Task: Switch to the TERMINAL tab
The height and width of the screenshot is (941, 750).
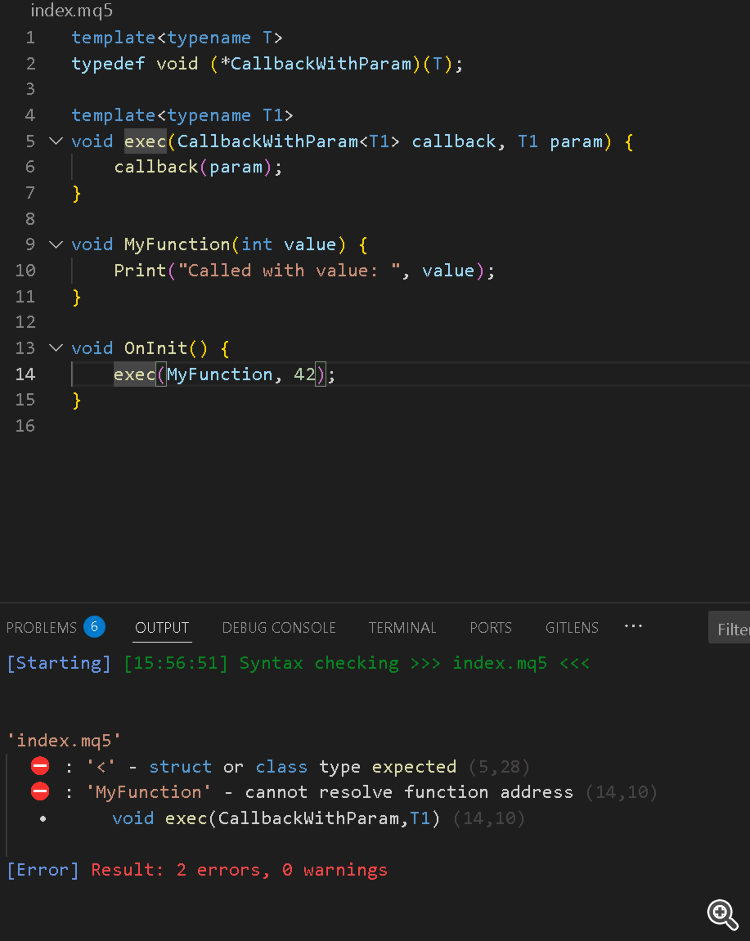Action: click(402, 628)
